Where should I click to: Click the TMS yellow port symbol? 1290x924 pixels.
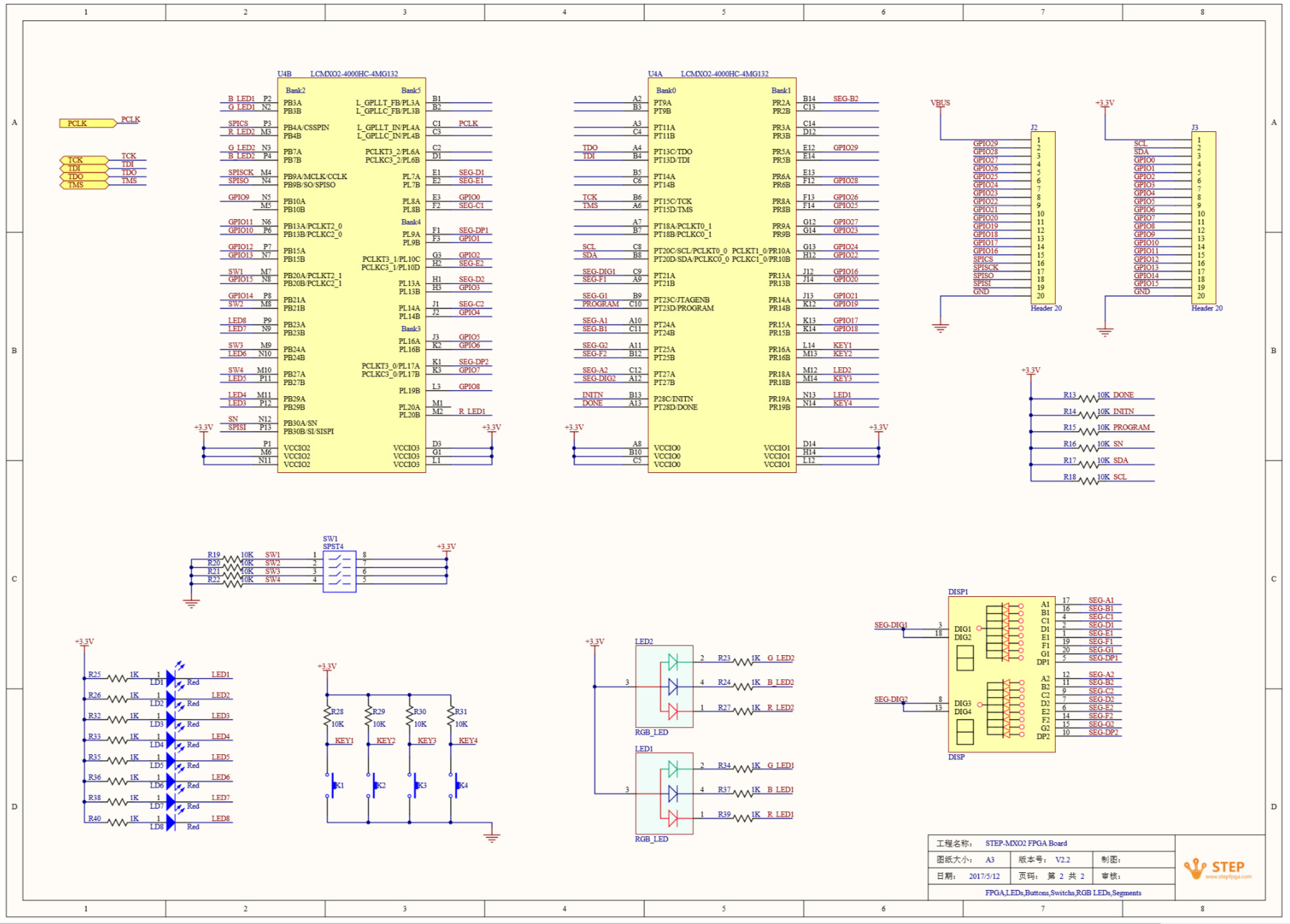pos(83,185)
